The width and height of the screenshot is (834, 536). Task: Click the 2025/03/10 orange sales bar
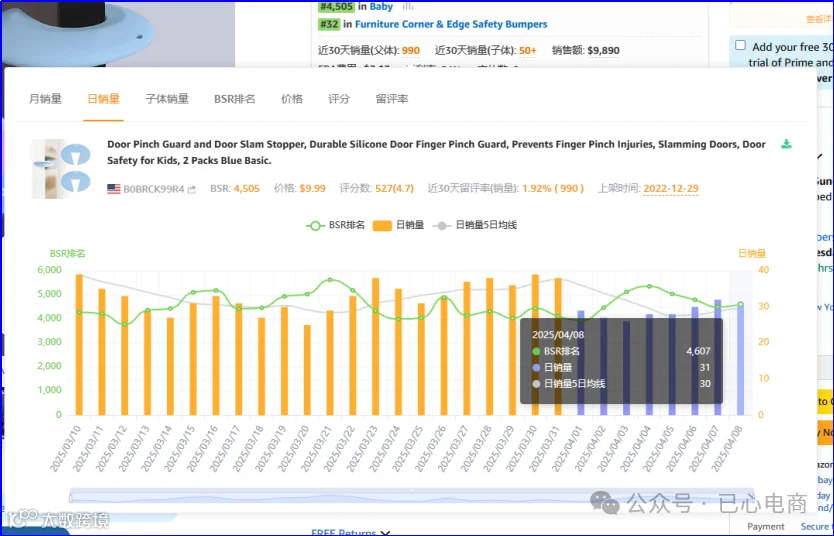pos(79,345)
